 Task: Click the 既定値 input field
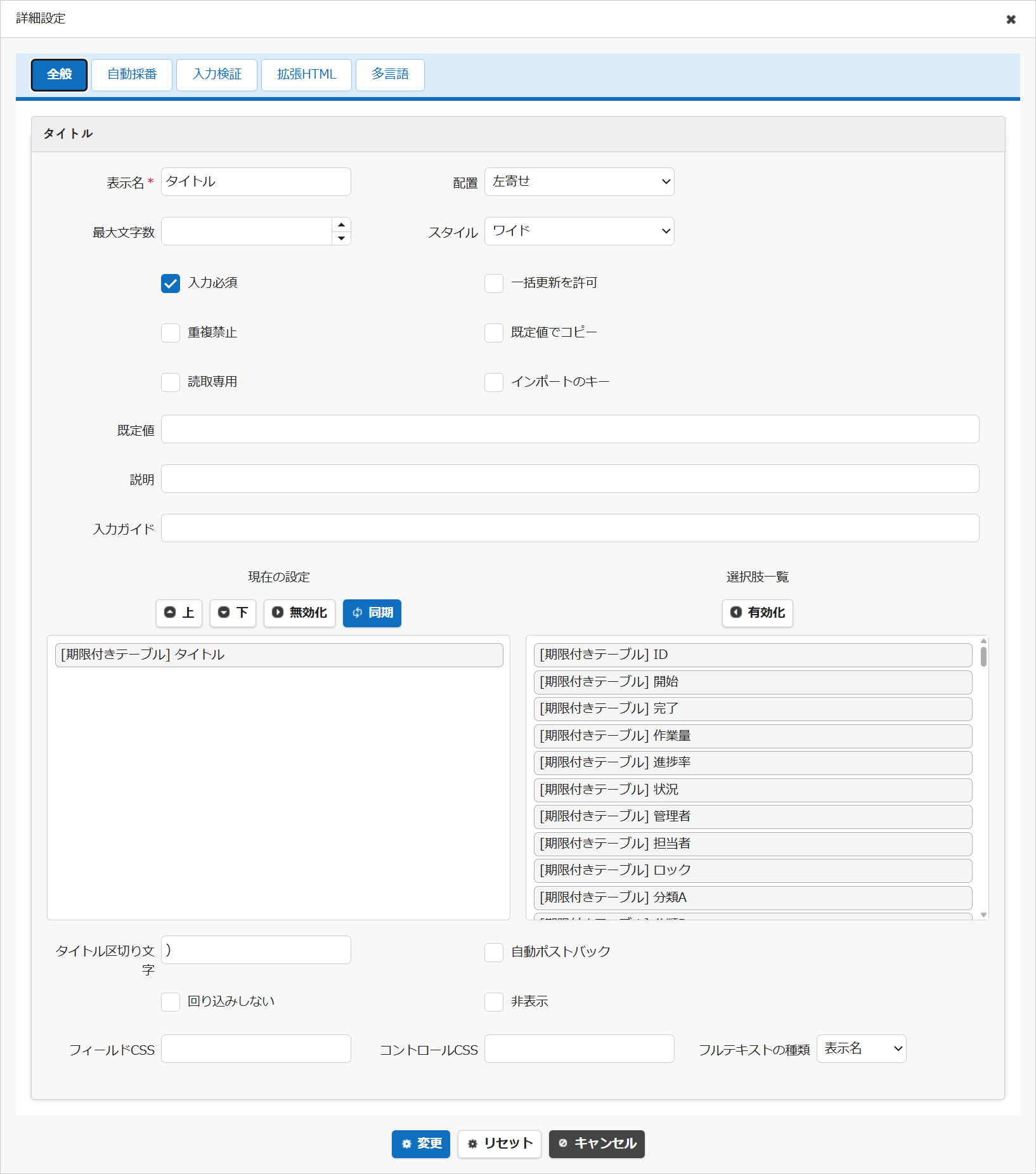[x=570, y=429]
